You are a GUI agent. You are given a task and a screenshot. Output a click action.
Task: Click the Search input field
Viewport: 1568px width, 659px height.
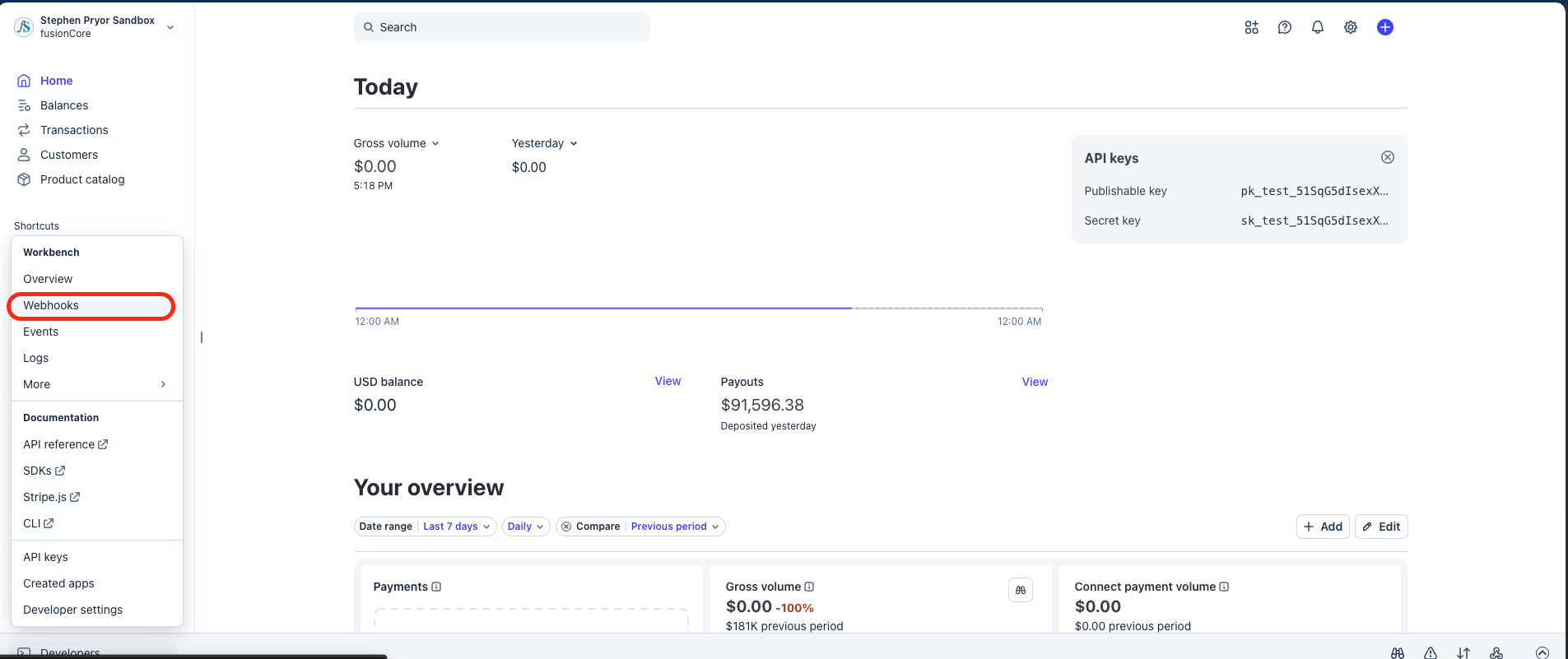[501, 27]
